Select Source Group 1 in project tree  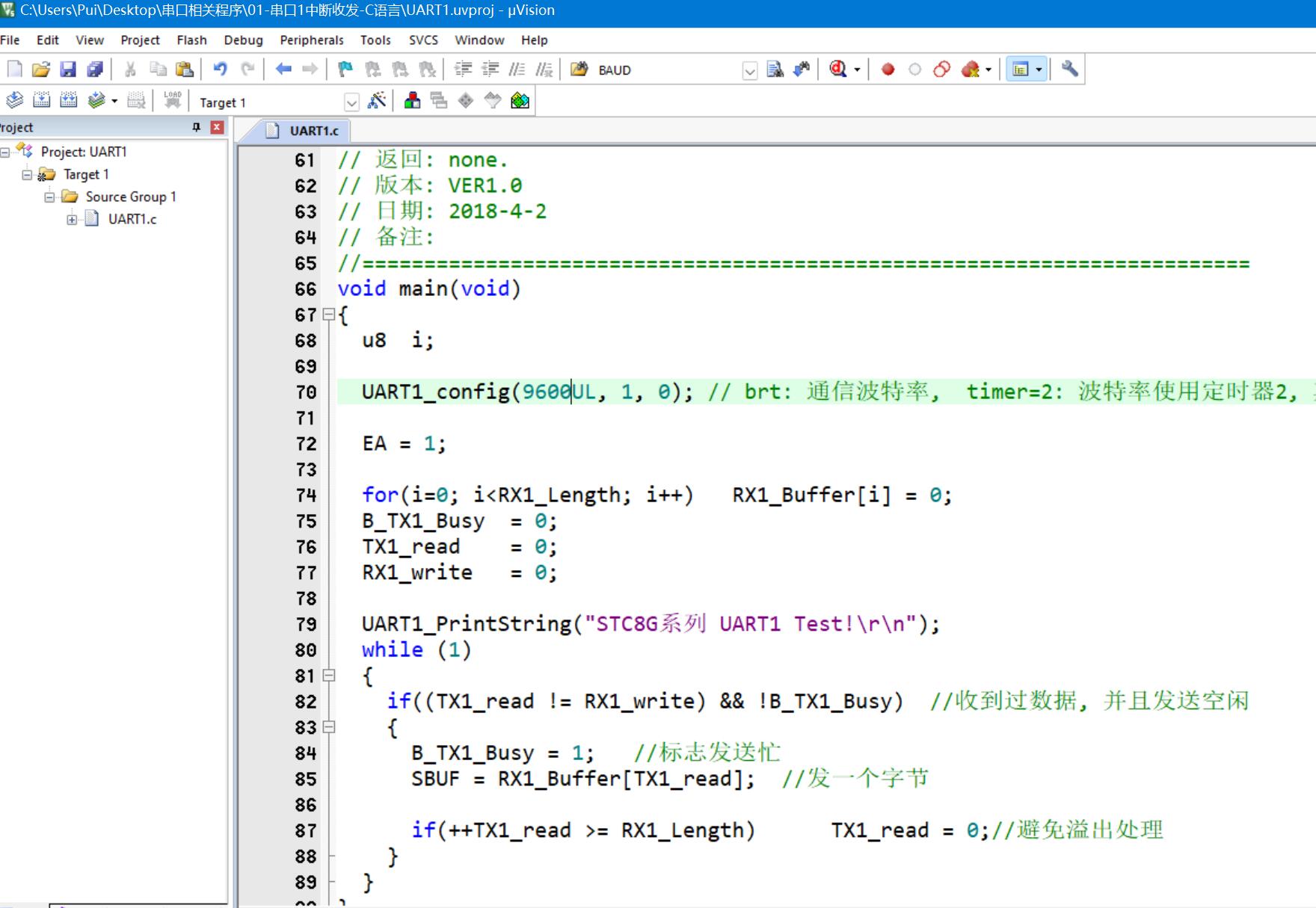click(131, 197)
